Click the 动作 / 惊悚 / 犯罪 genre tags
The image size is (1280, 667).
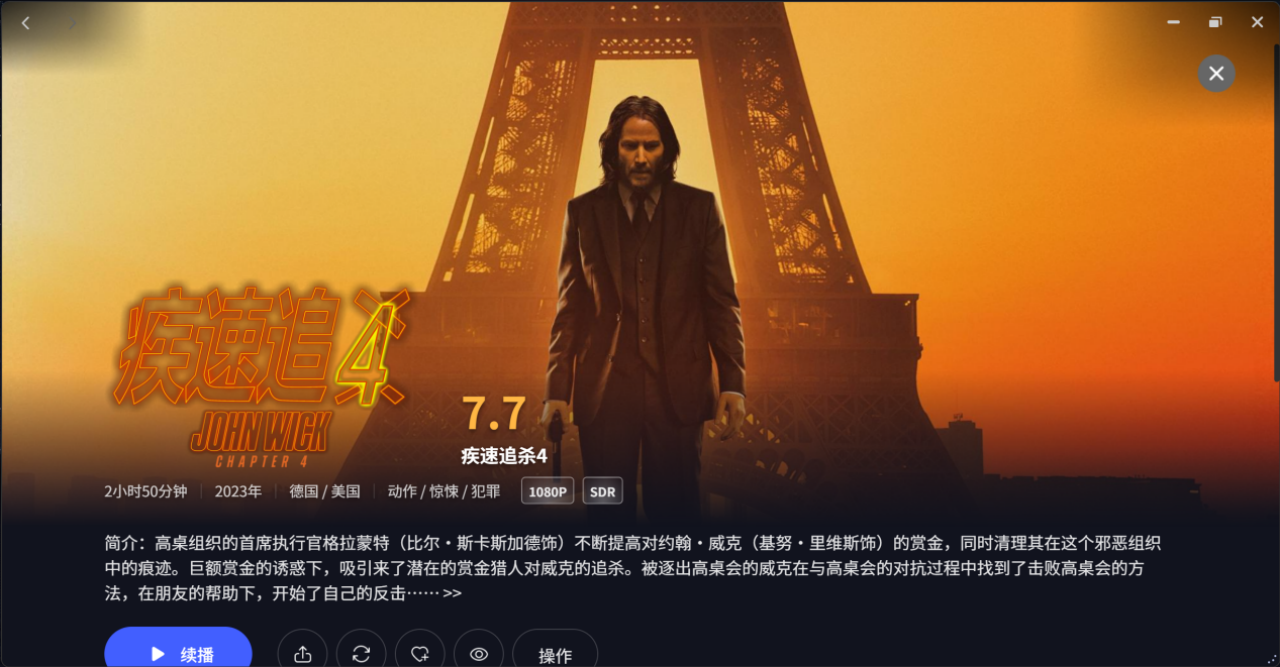click(x=444, y=491)
